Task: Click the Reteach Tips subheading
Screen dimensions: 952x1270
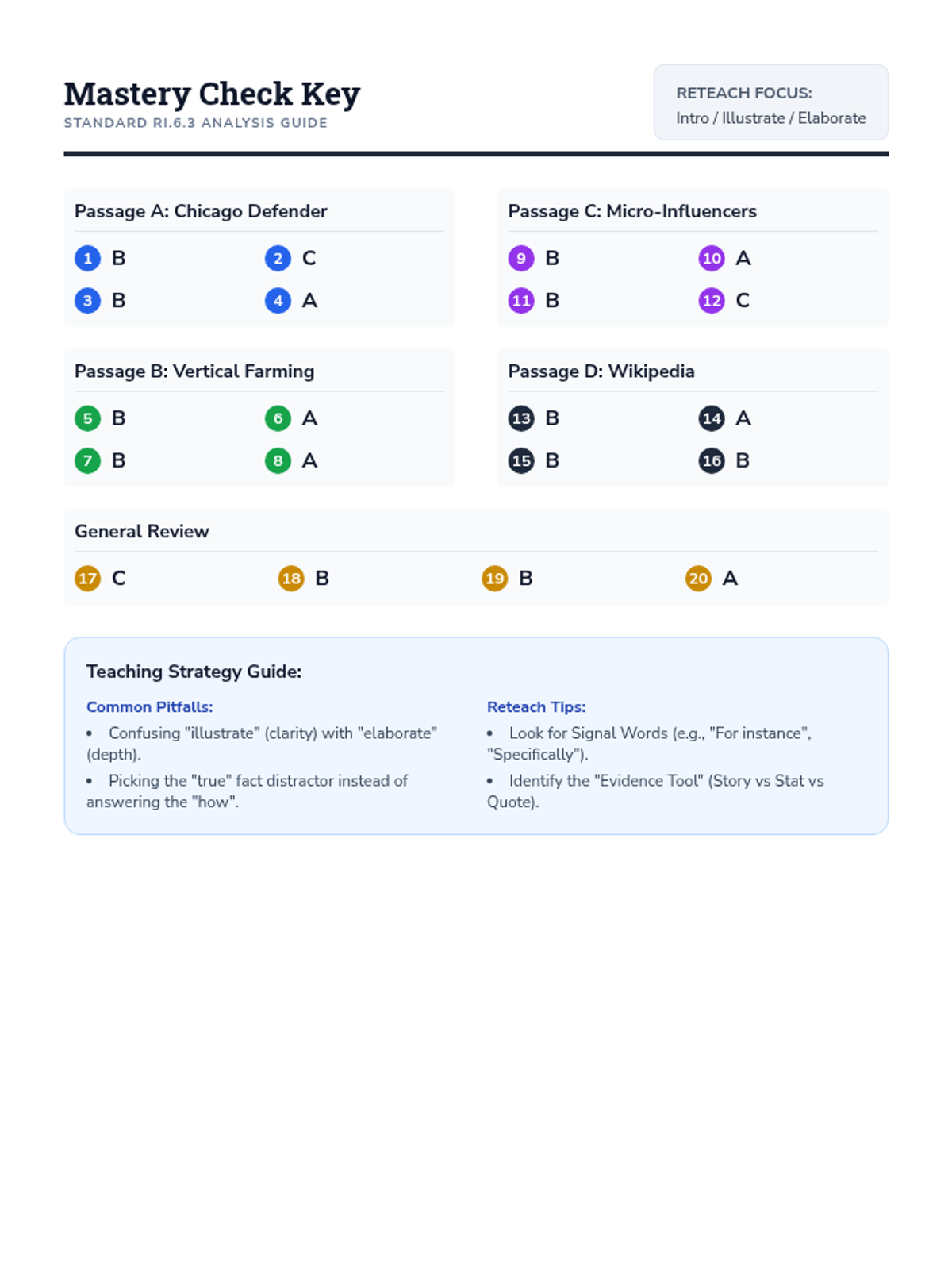Action: (x=536, y=707)
